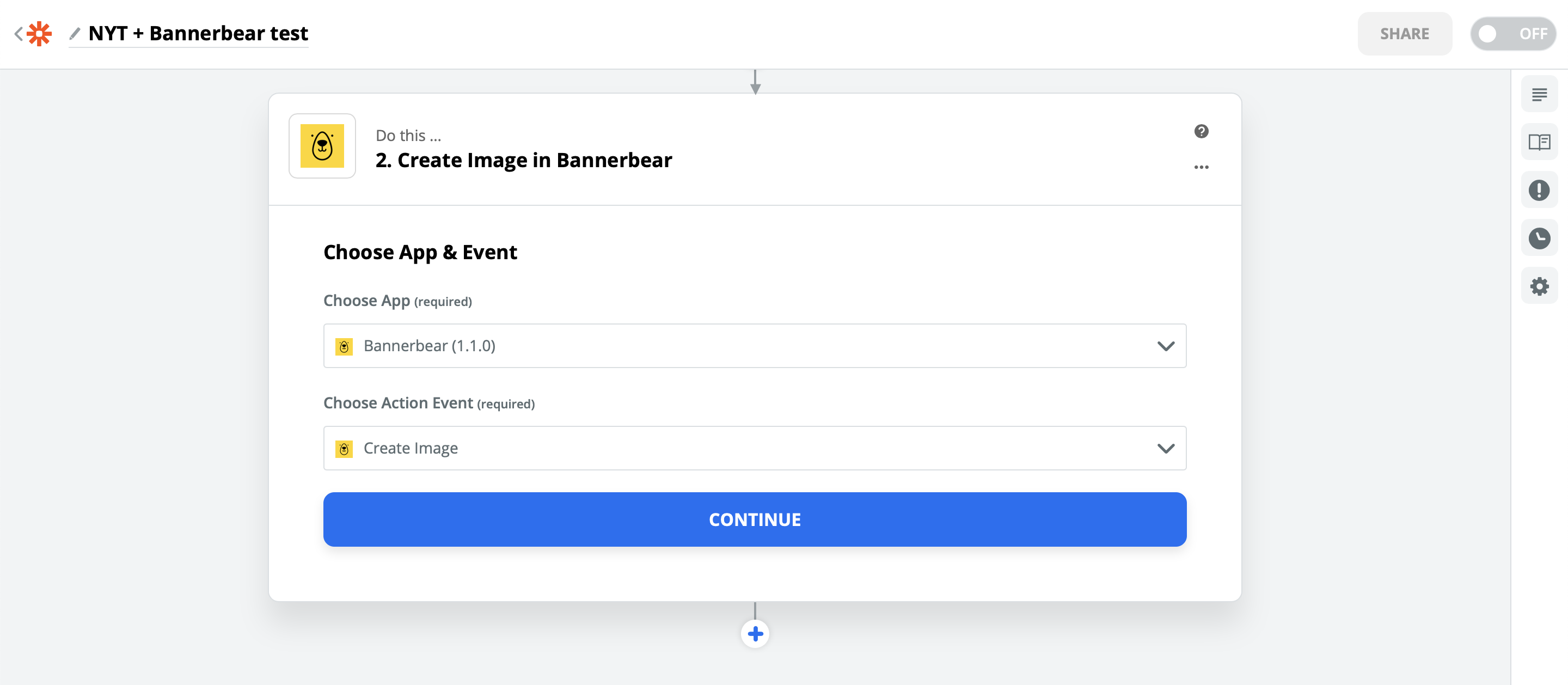This screenshot has height=685, width=1568.
Task: Click the chevron in Create Image field
Action: pos(1166,449)
